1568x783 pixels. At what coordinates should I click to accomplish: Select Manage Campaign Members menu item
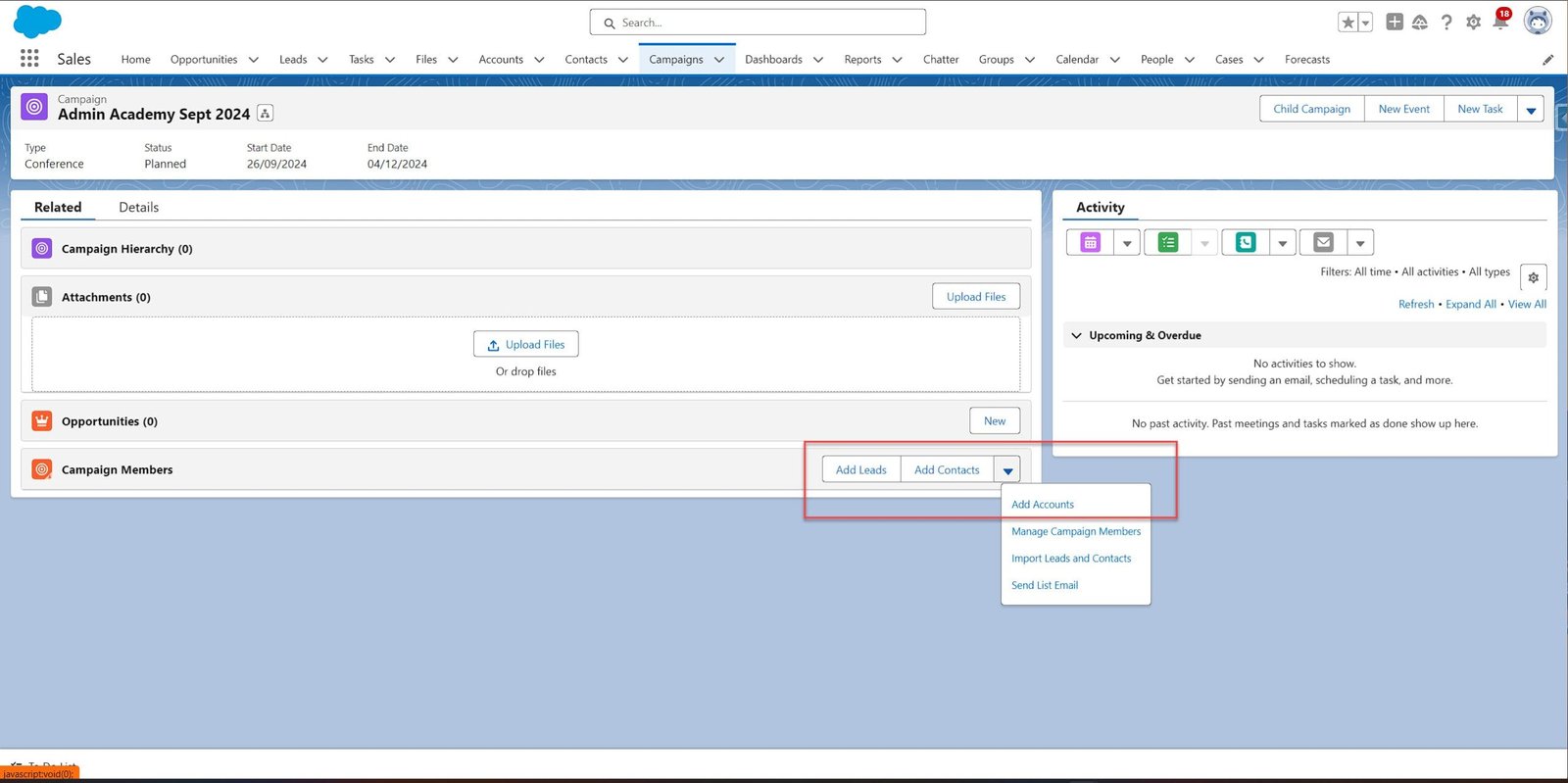pyautogui.click(x=1076, y=531)
